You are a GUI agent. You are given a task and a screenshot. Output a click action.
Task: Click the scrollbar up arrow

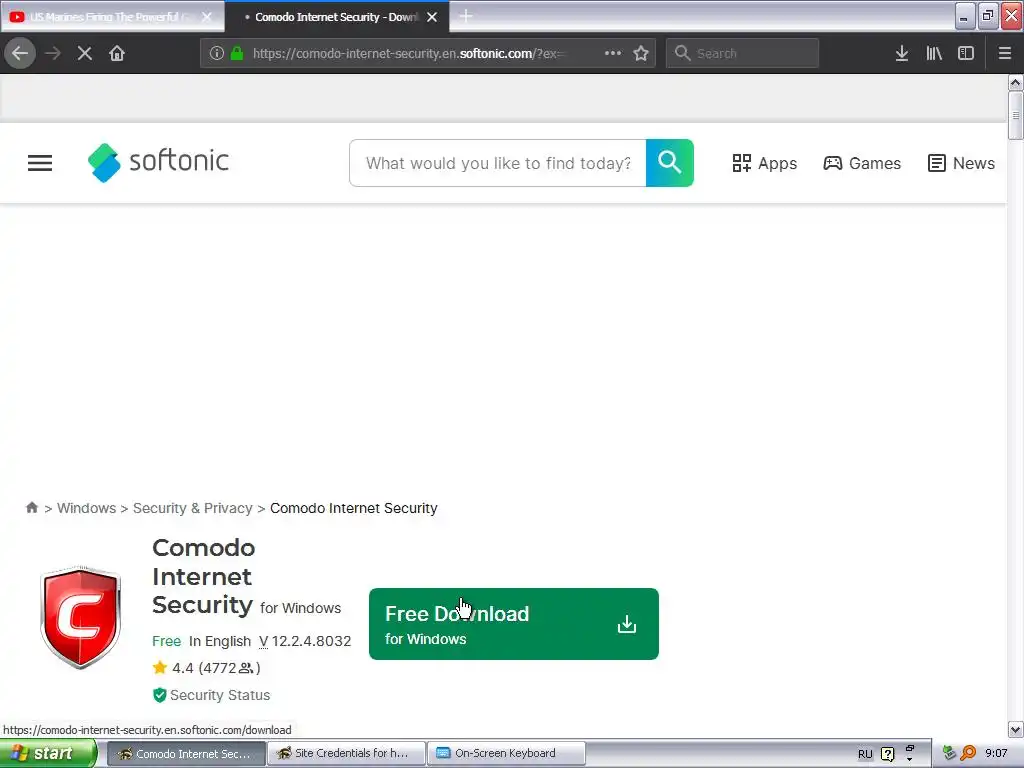pyautogui.click(x=1015, y=82)
